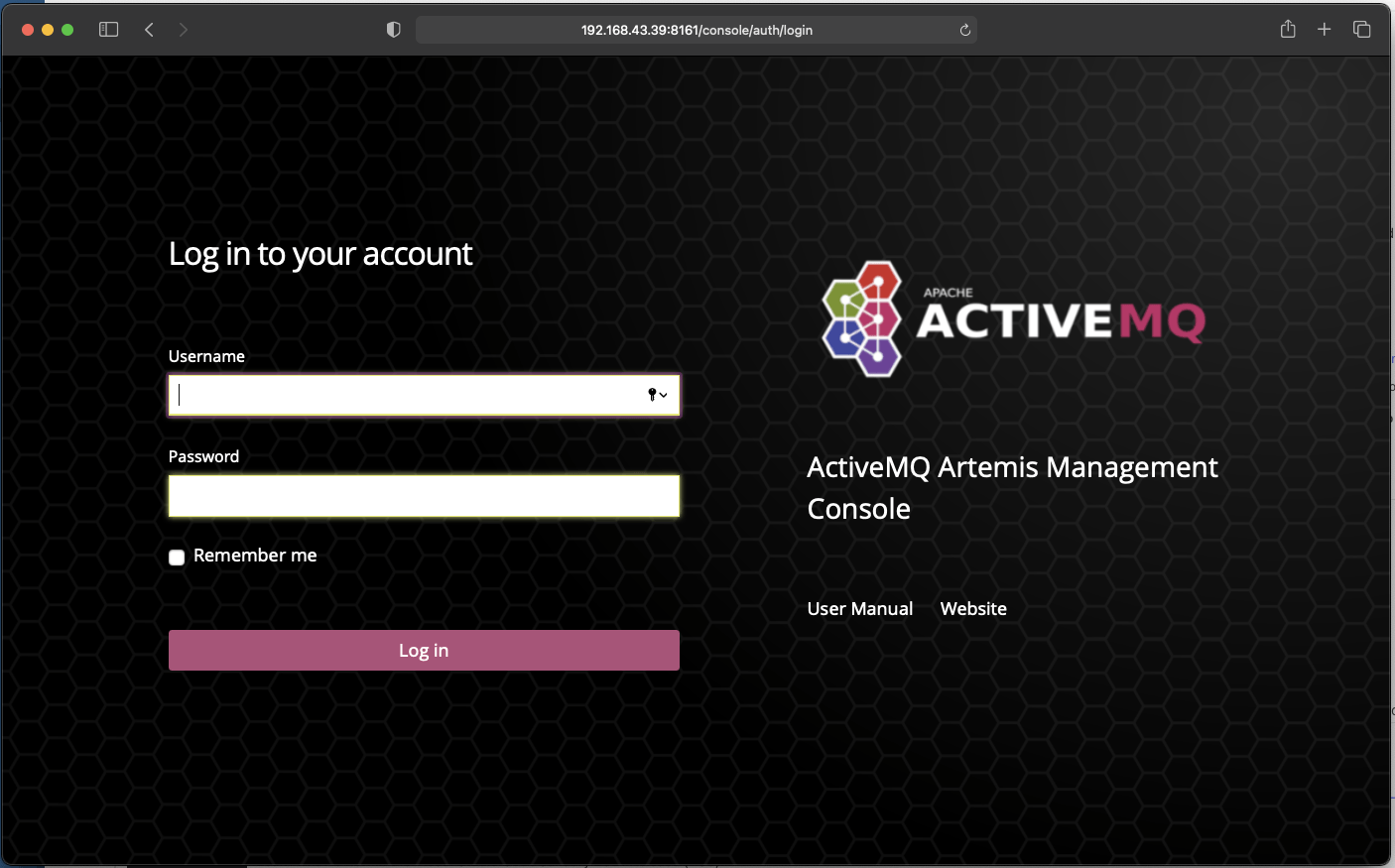The image size is (1395, 868).
Task: Minimize the window with yellow button
Action: coord(48,30)
